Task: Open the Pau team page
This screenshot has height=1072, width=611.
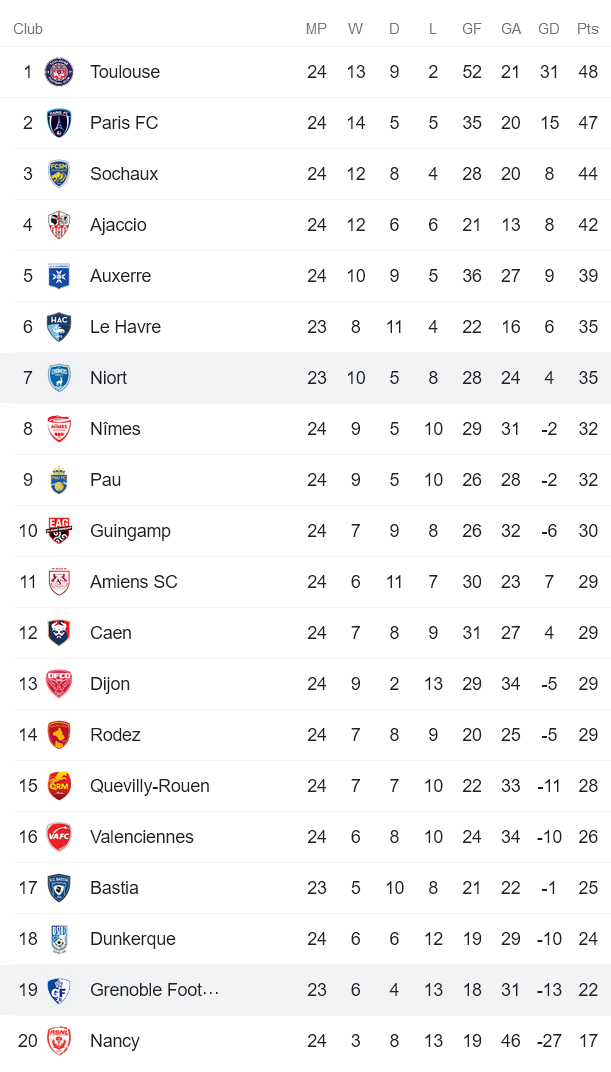Action: pyautogui.click(x=105, y=479)
